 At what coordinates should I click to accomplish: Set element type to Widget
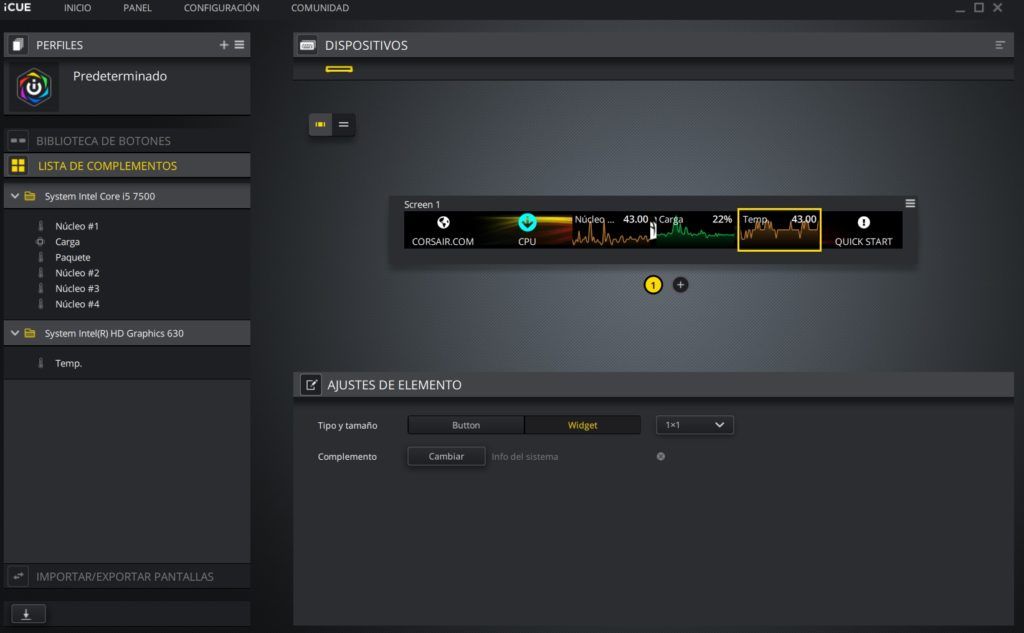(x=582, y=425)
